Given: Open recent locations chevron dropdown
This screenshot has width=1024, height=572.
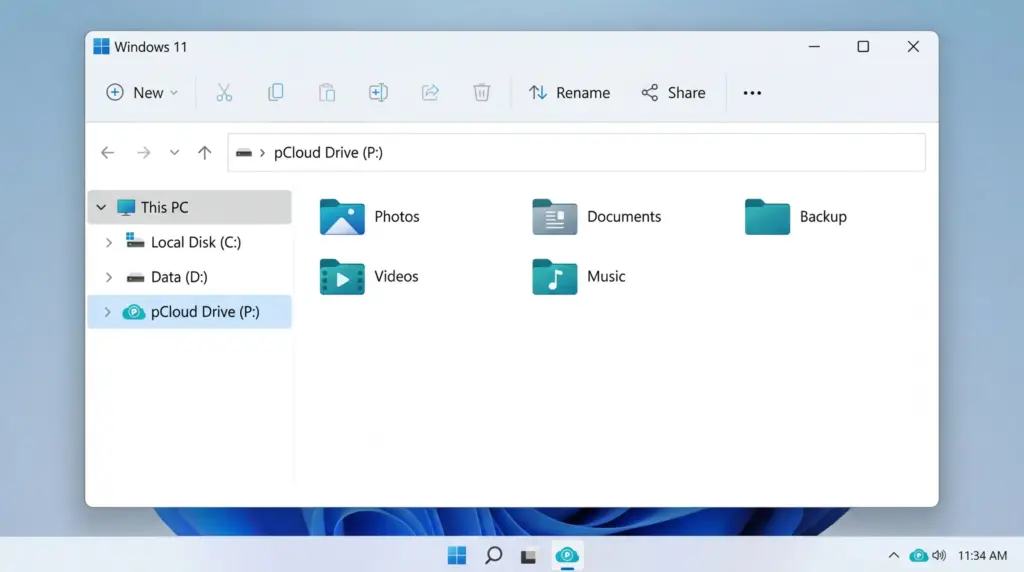Looking at the screenshot, I should coord(174,153).
